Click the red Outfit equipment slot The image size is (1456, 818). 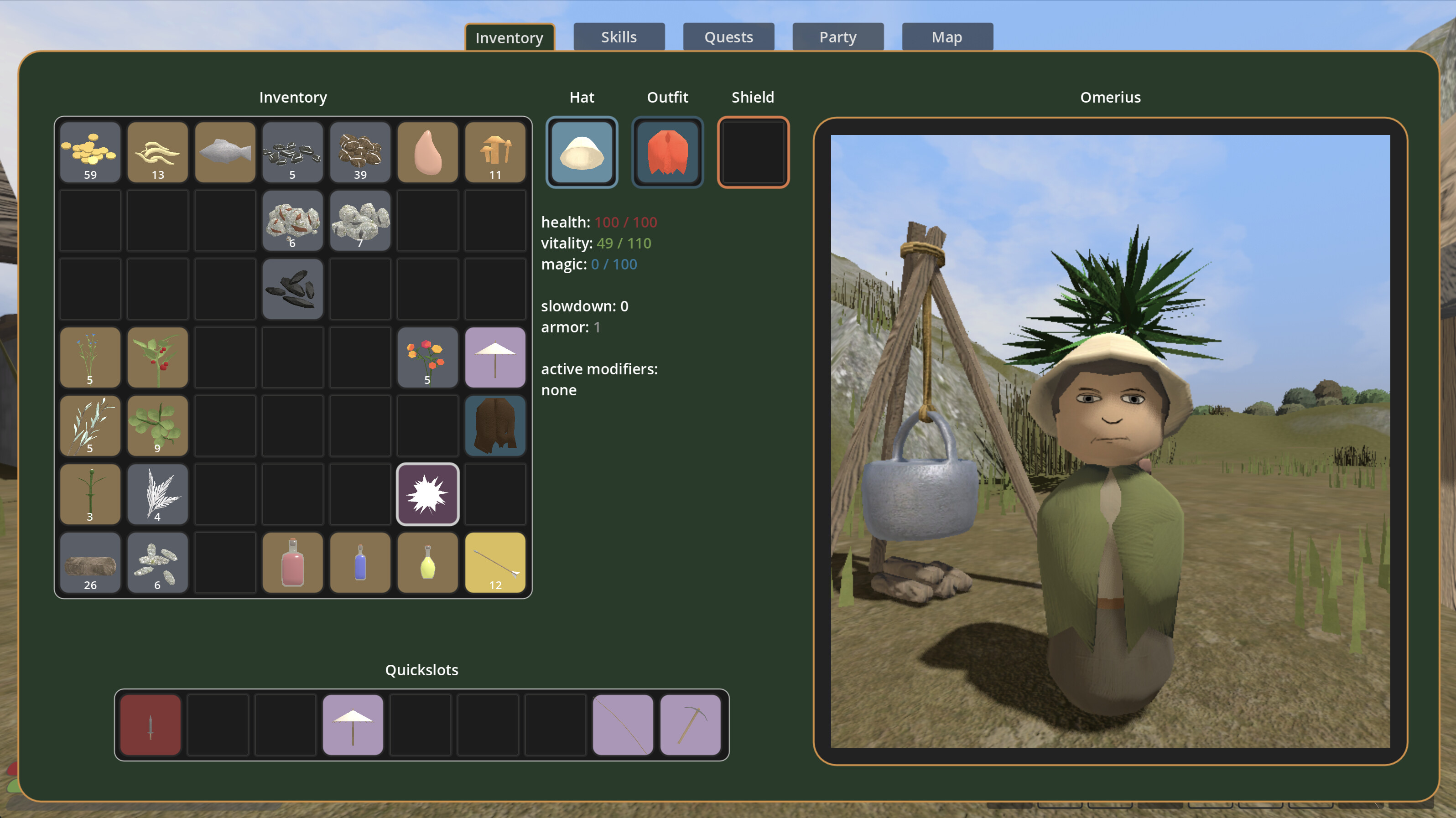pyautogui.click(x=667, y=151)
